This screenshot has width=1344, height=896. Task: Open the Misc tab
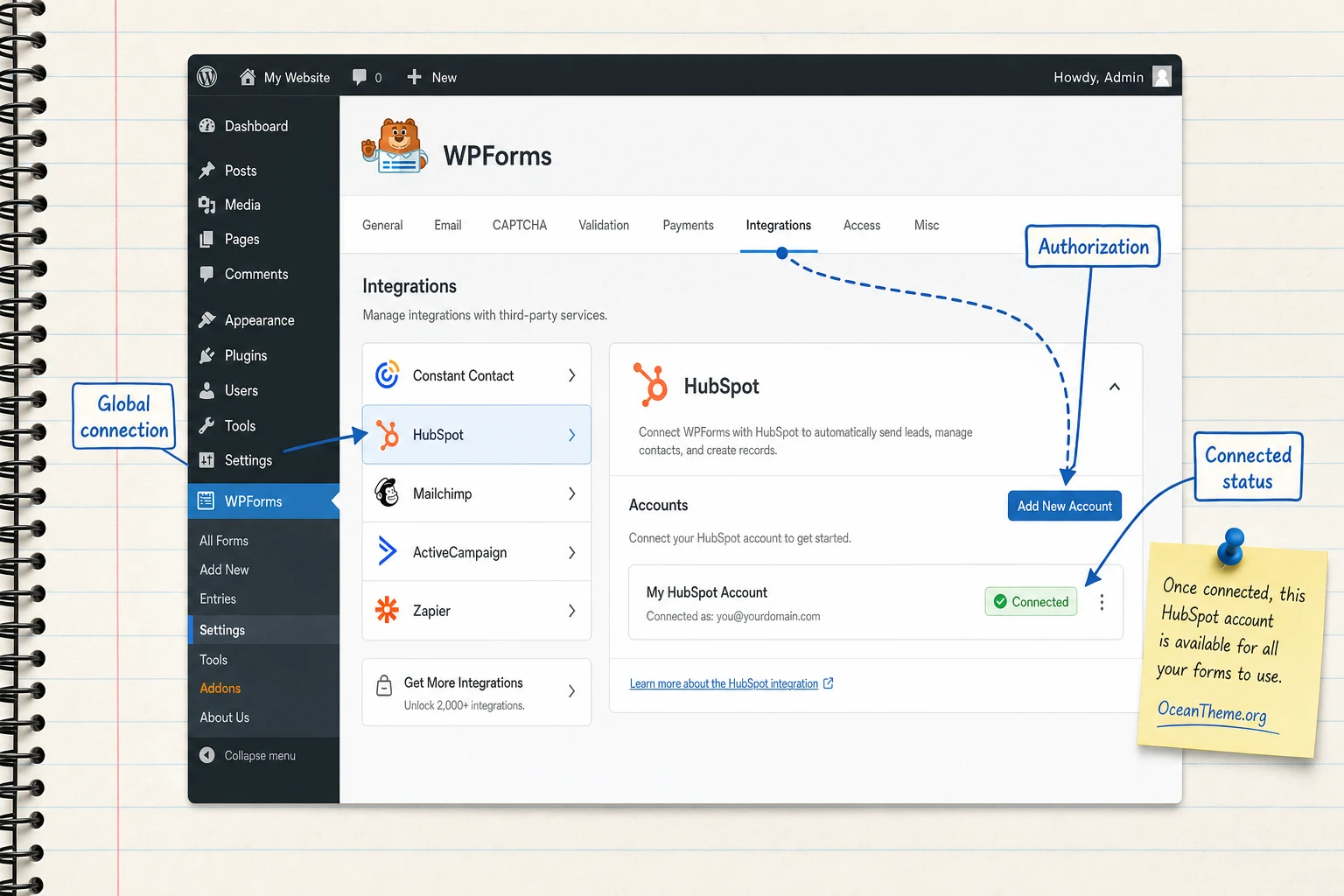coord(927,225)
